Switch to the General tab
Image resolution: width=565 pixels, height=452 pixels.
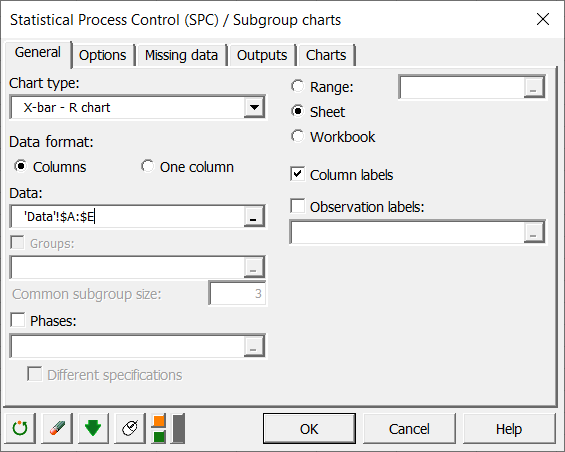coord(38,53)
